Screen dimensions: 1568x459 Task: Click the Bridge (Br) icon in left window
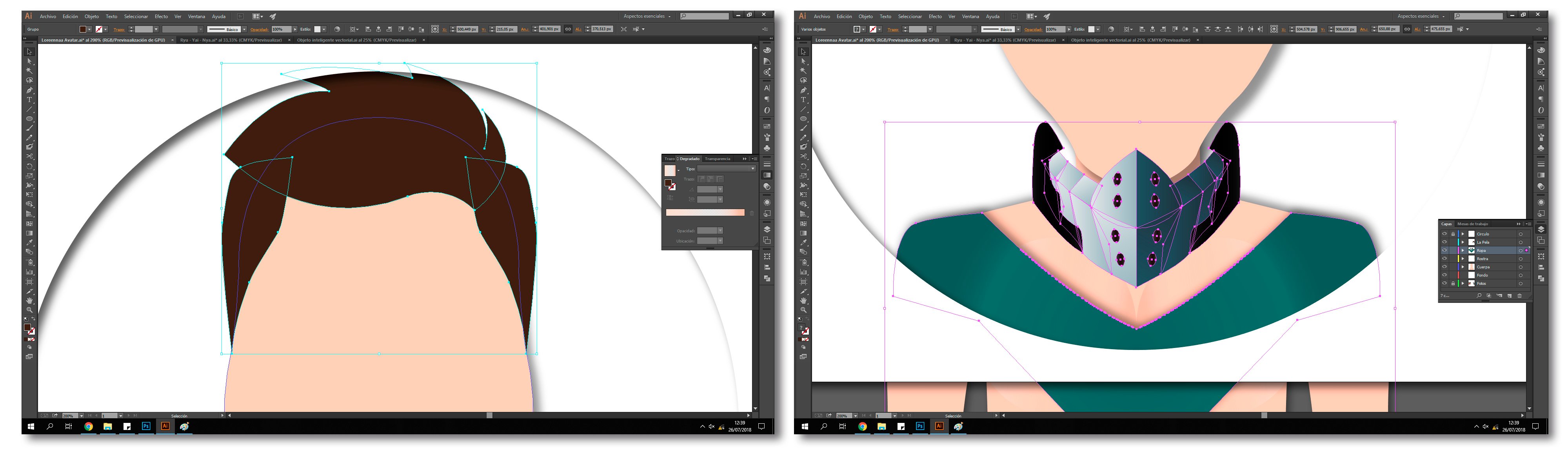tap(240, 16)
